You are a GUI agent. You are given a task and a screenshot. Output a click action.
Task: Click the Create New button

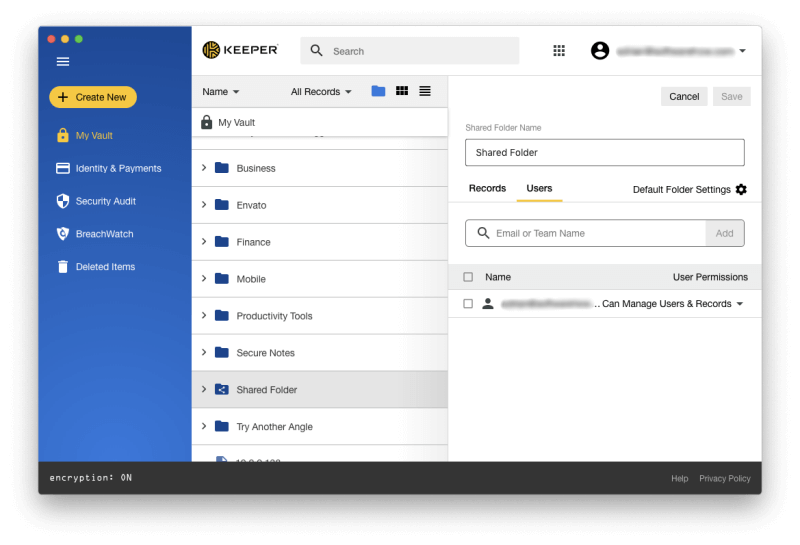coord(93,97)
